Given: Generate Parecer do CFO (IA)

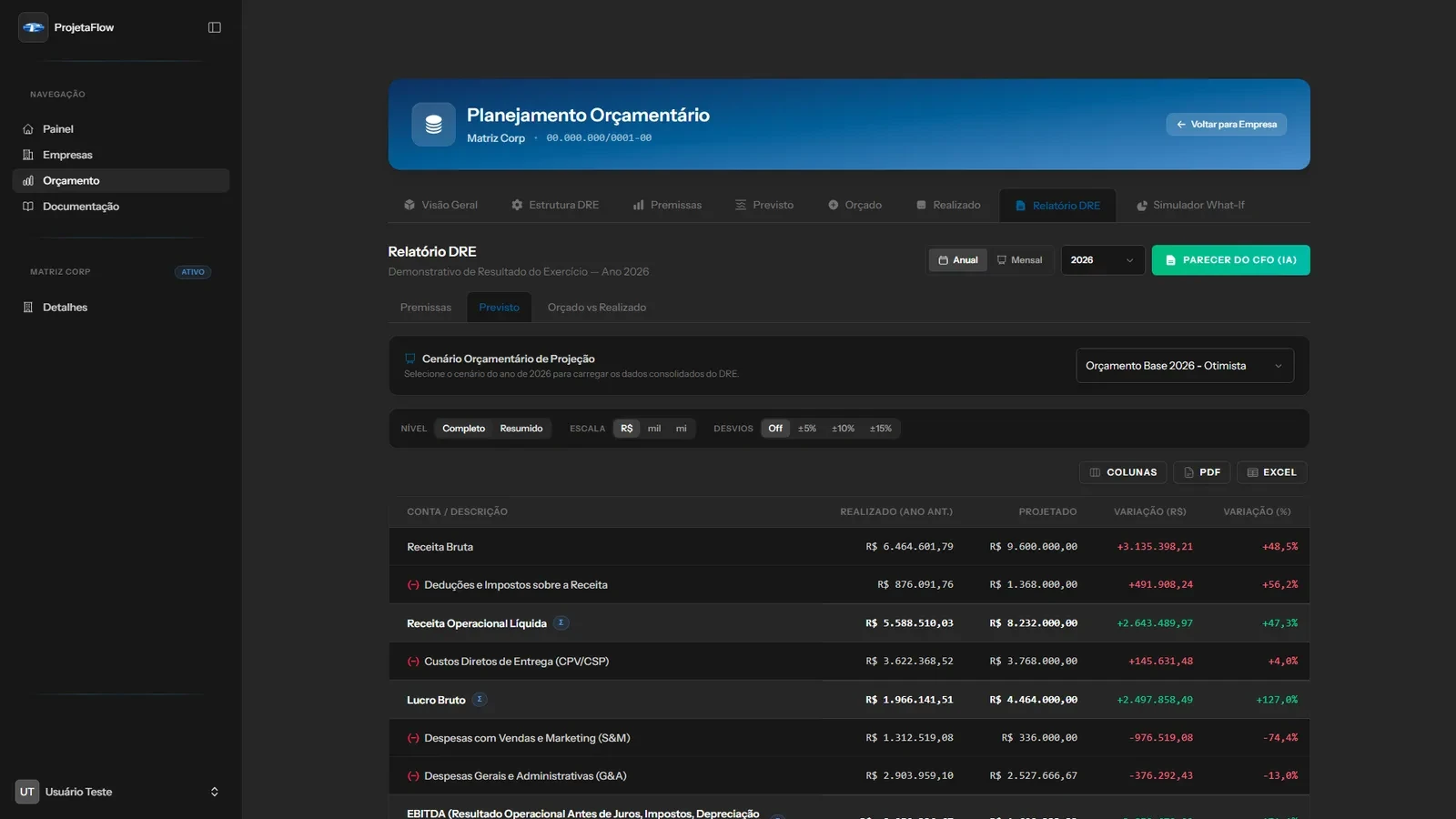Looking at the screenshot, I should [x=1230, y=260].
